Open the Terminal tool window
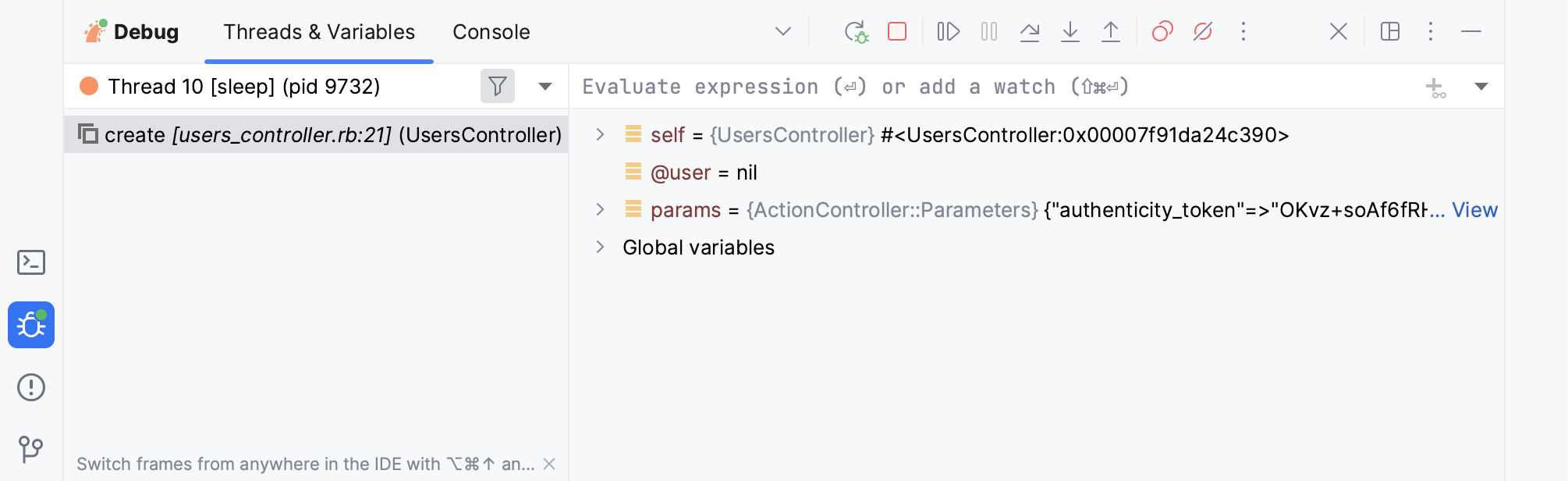This screenshot has width=1568, height=481. click(31, 262)
